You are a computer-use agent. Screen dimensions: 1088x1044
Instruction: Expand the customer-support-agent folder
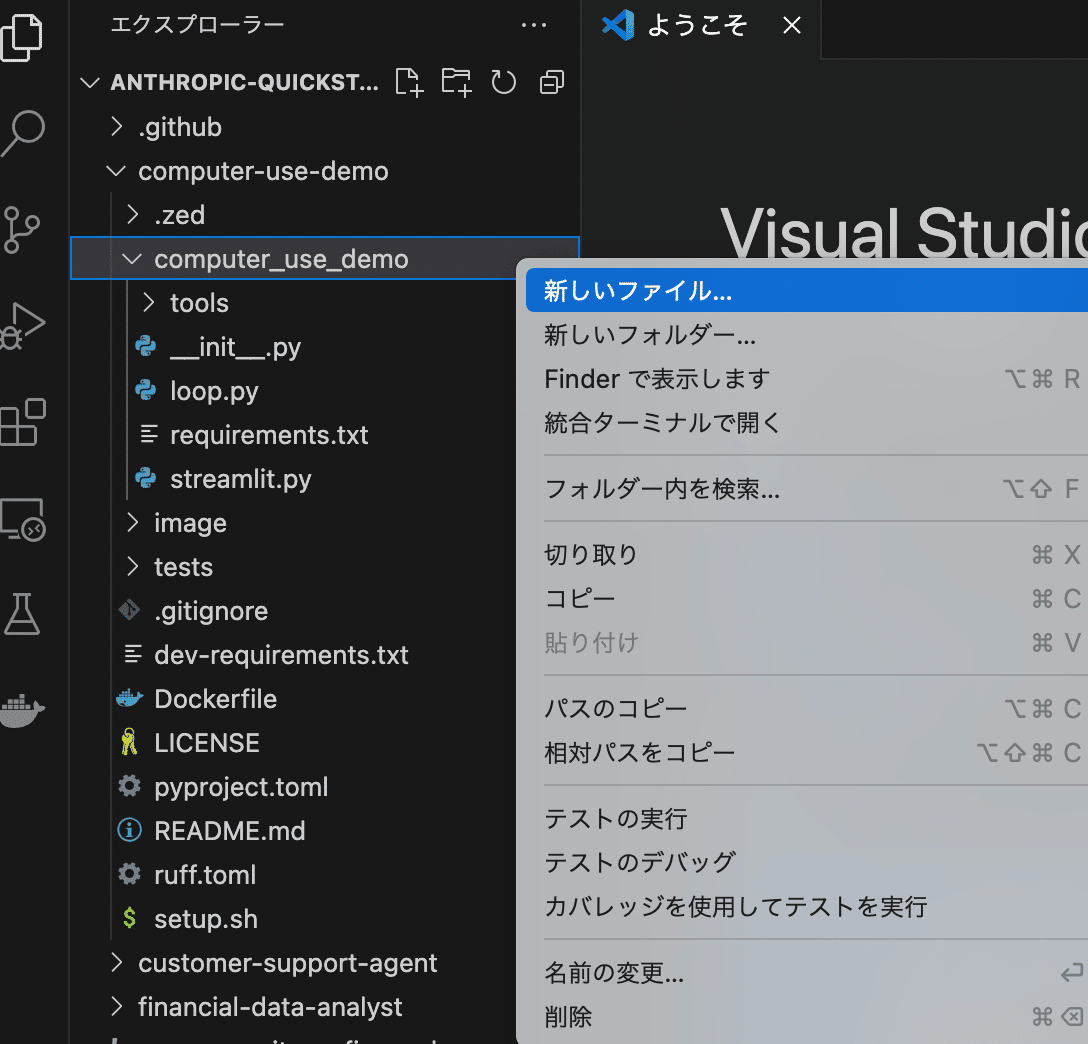pos(117,962)
